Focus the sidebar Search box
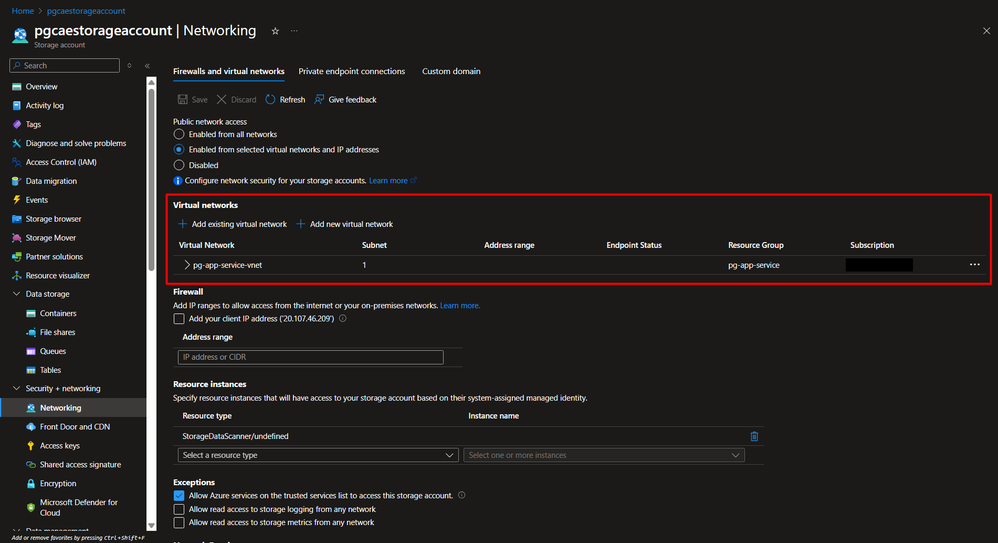The width and height of the screenshot is (998, 543). [64, 66]
